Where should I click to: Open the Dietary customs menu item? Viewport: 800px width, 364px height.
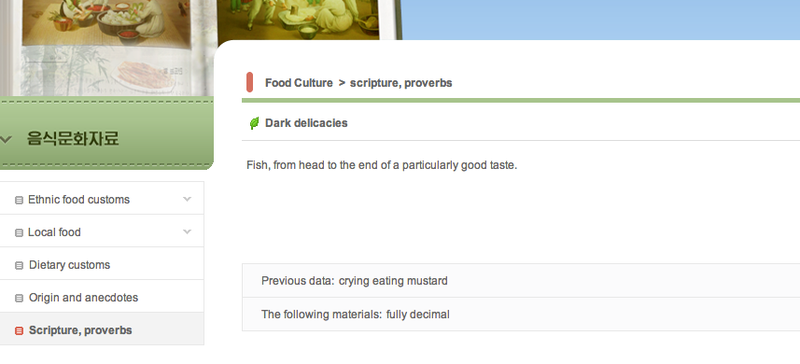tap(102, 265)
